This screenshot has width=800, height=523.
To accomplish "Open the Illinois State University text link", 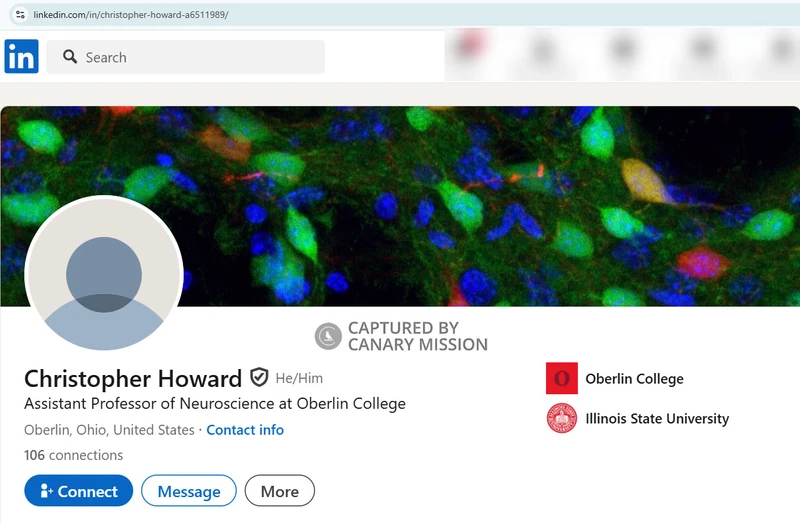I will (x=657, y=418).
